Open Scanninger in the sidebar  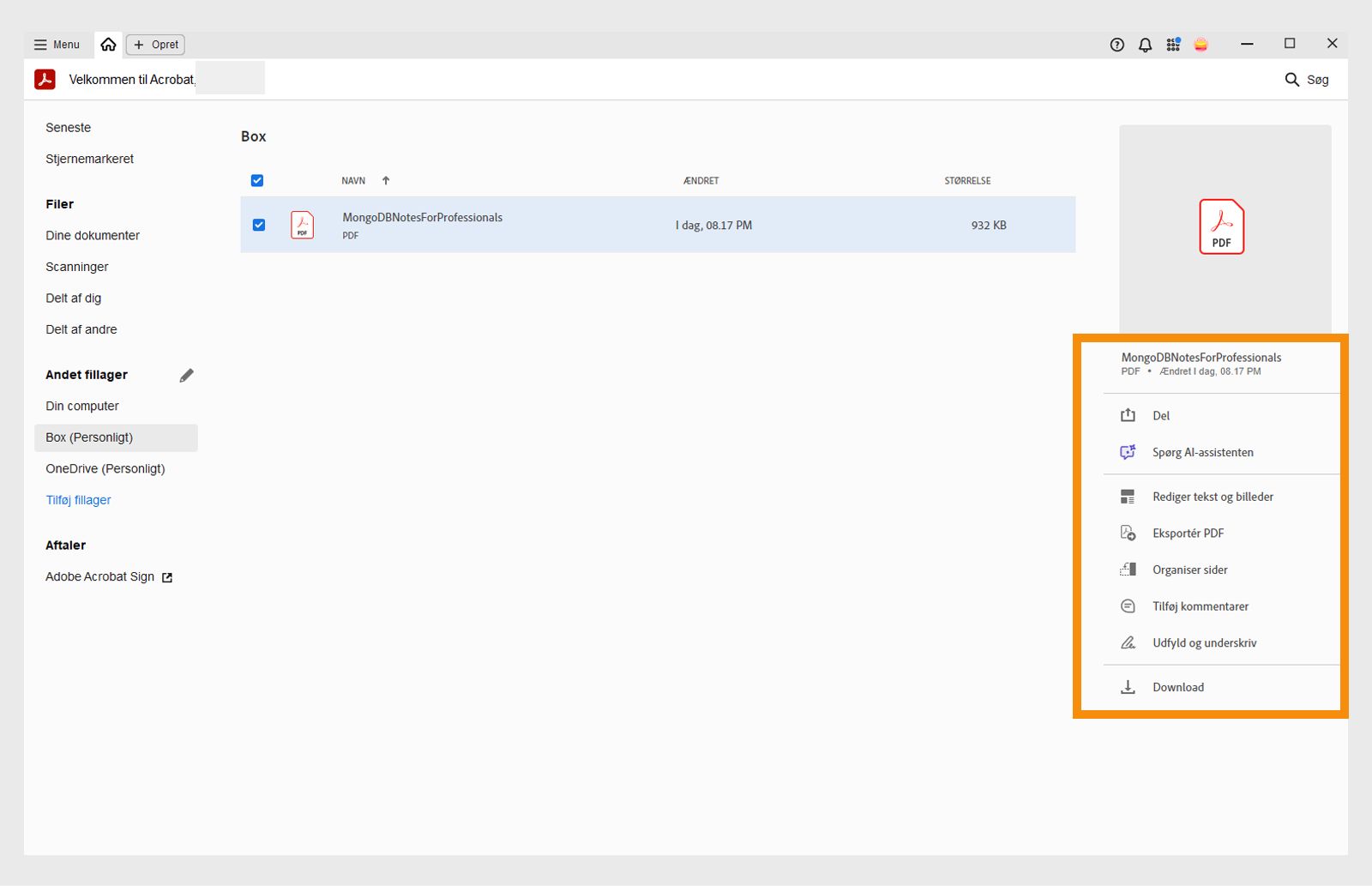(77, 267)
